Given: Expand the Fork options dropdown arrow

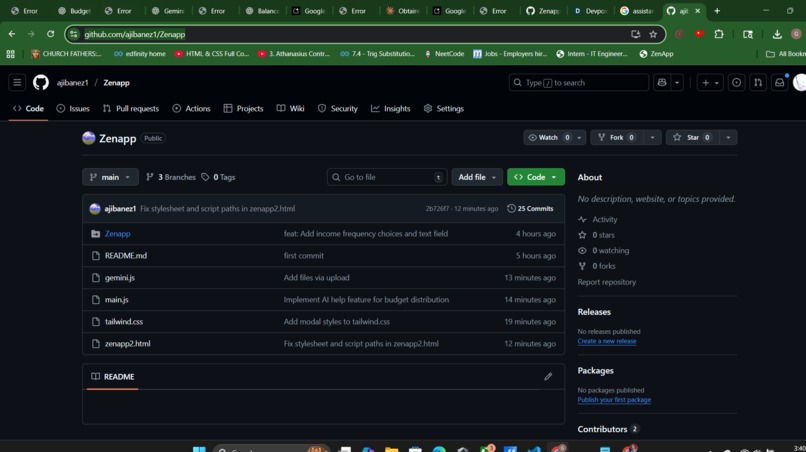Looking at the screenshot, I should tap(652, 137).
